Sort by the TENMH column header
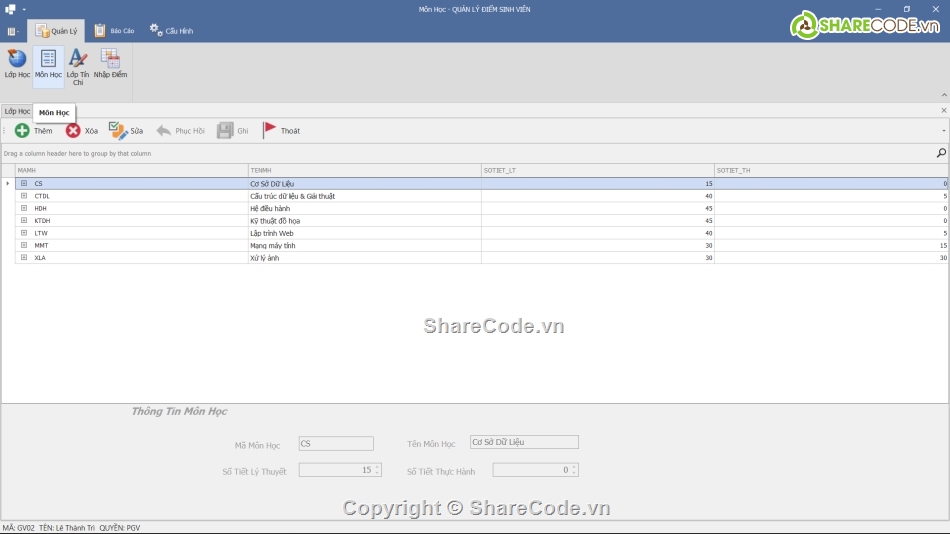 [364, 170]
